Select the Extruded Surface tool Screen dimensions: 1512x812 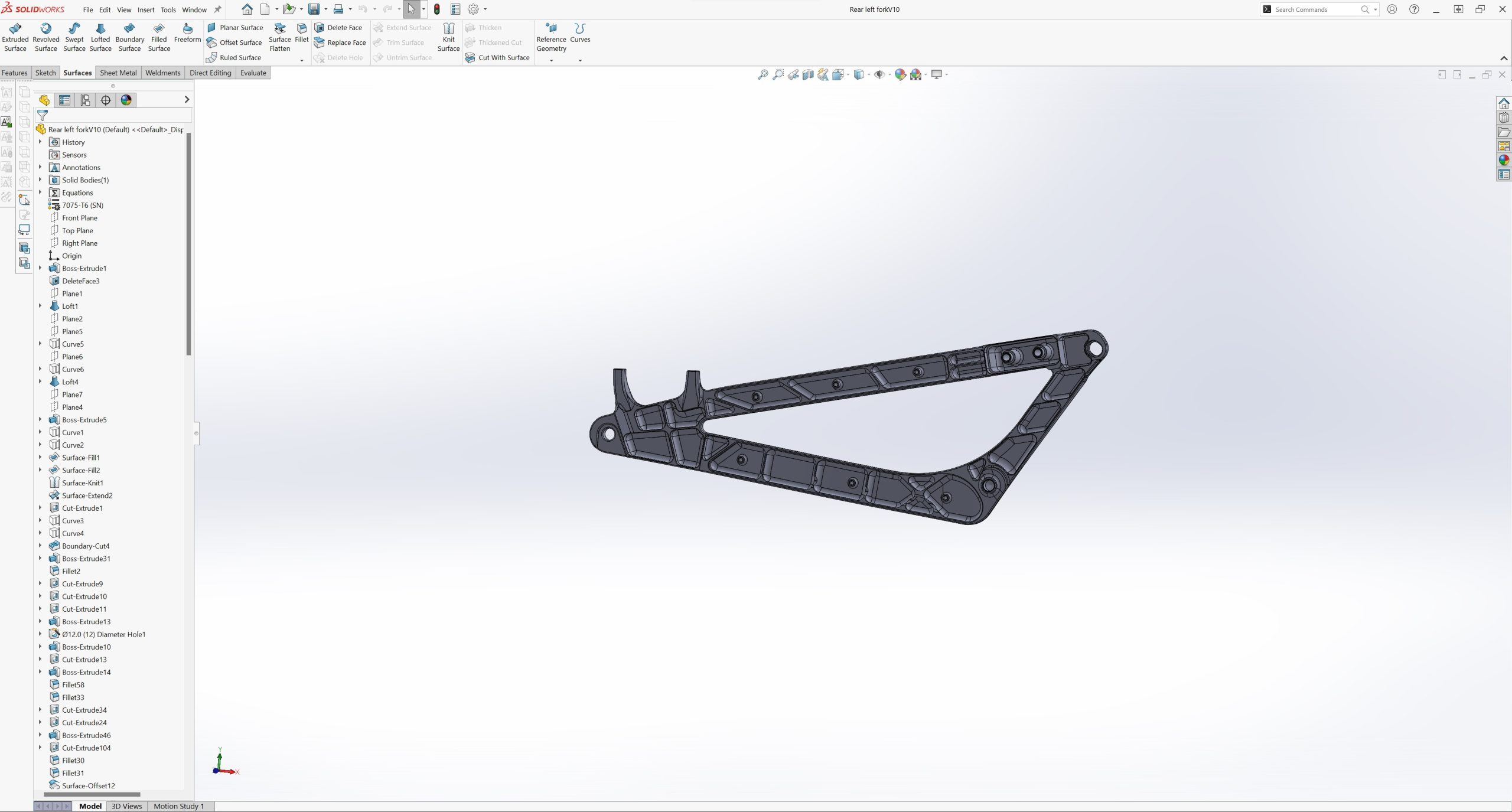(15, 37)
